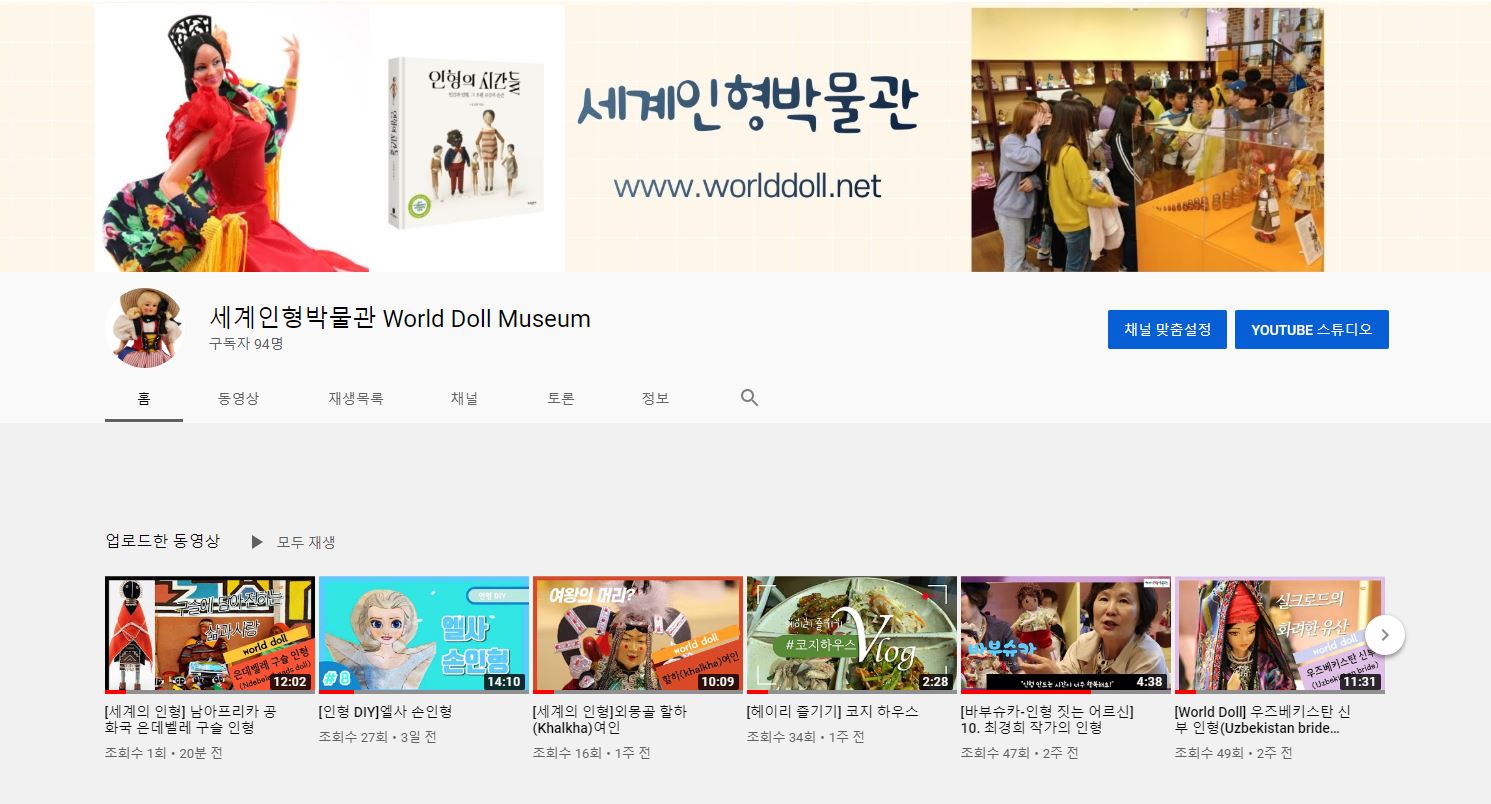This screenshot has width=1491, height=804.
Task: Open the 재생목록 tab
Action: [x=356, y=398]
